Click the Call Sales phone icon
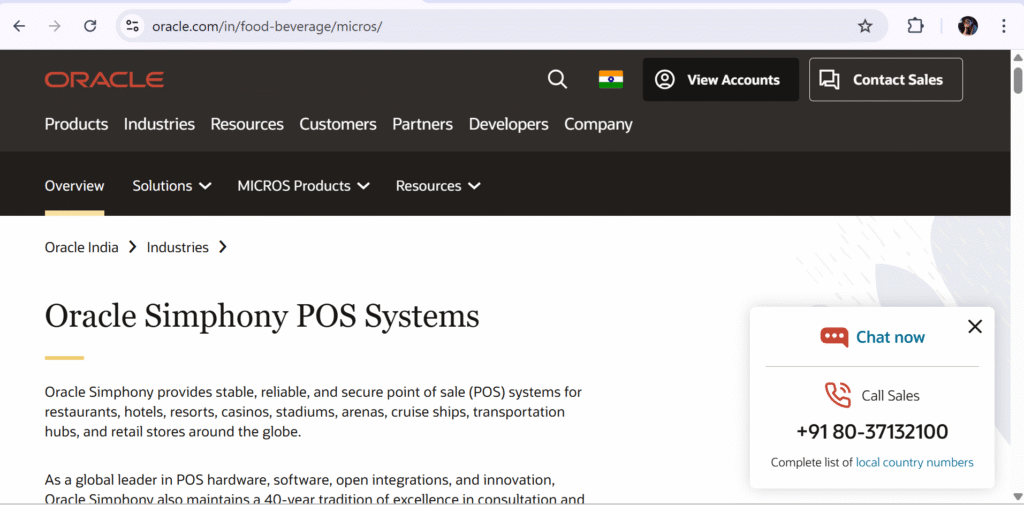 (838, 395)
